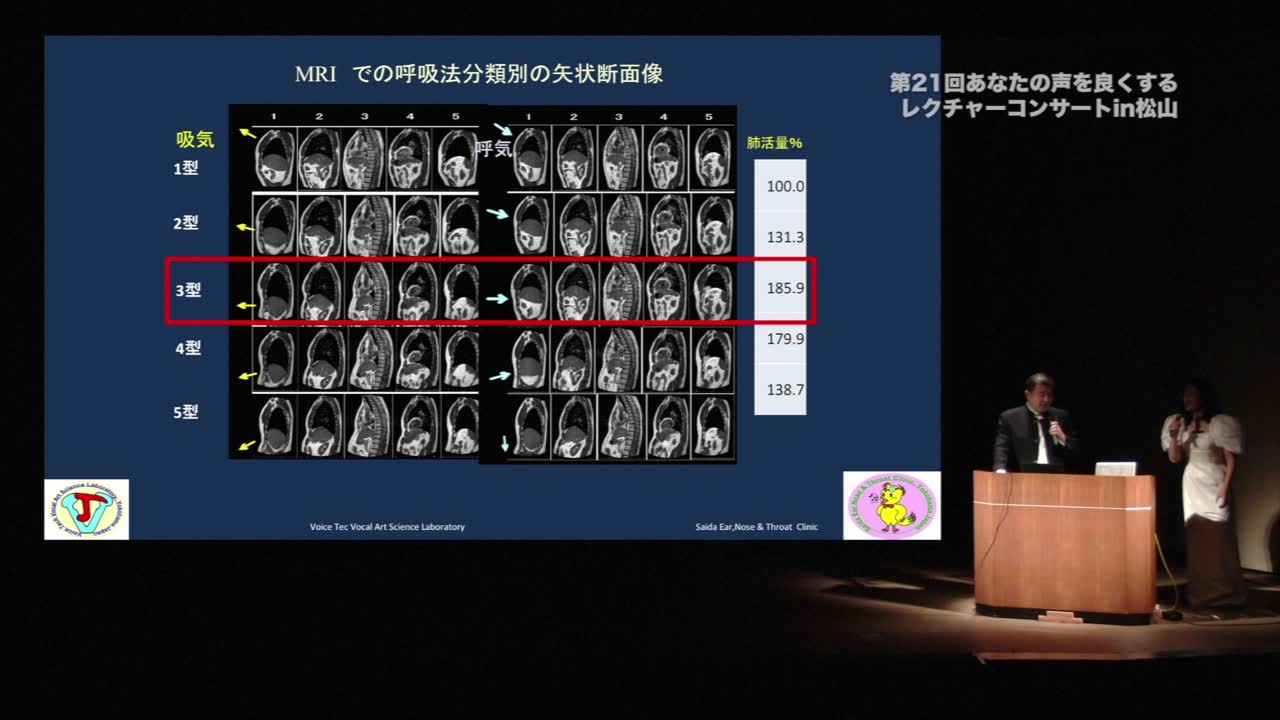Click the open laptop on the podium
Viewport: 1280px width, 720px height.
[x=1115, y=468]
